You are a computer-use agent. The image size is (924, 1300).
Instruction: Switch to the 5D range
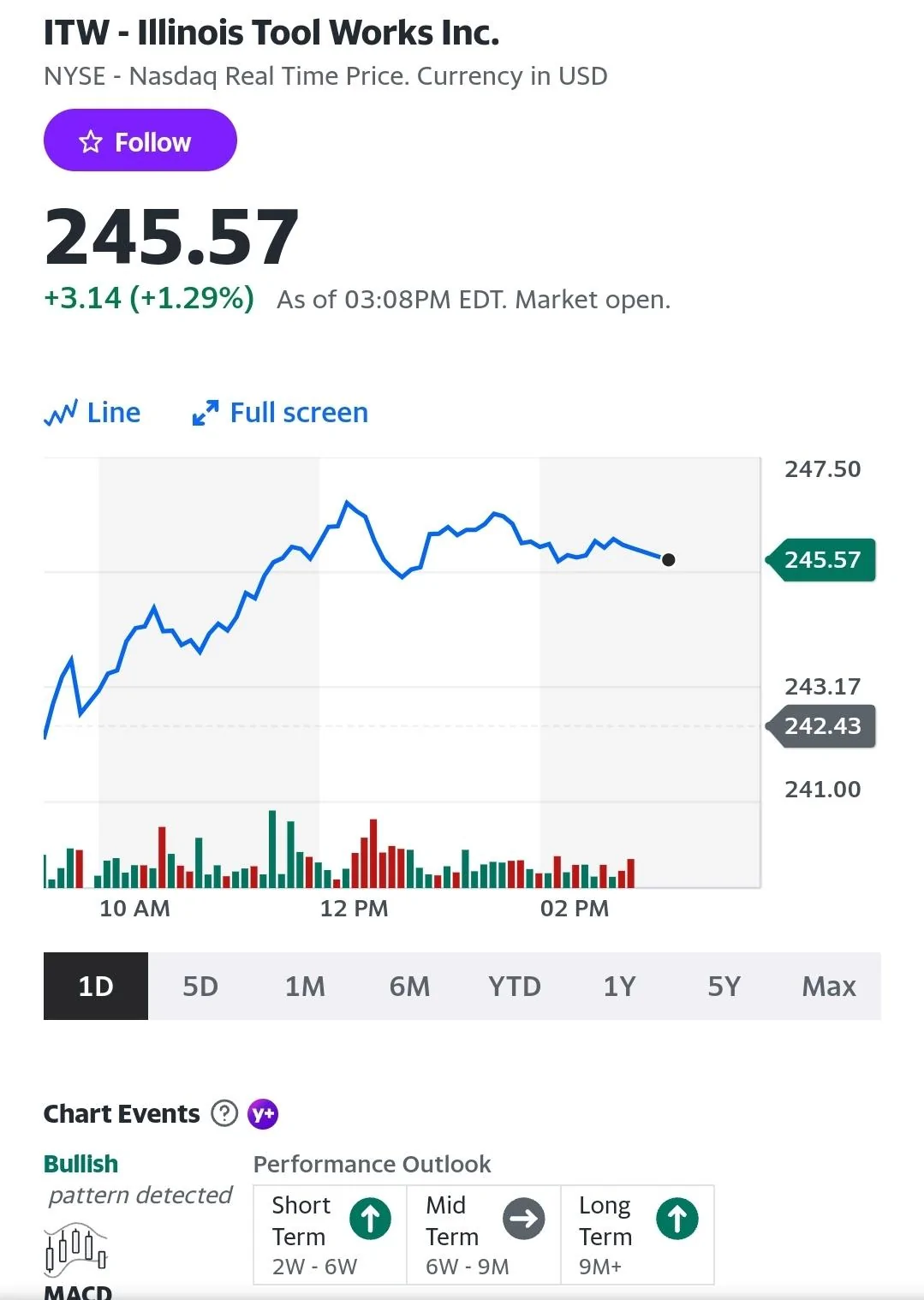click(x=200, y=986)
